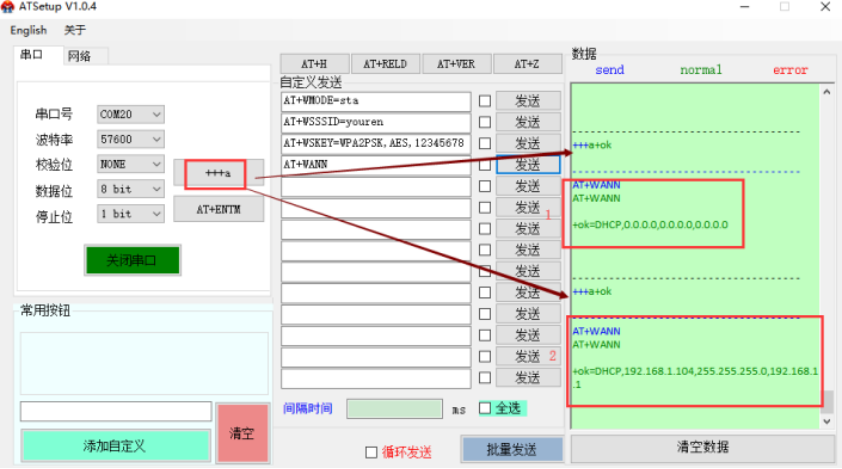
Task: Tick the checkbox beside AT+WSSSID=youren
Action: pos(485,122)
